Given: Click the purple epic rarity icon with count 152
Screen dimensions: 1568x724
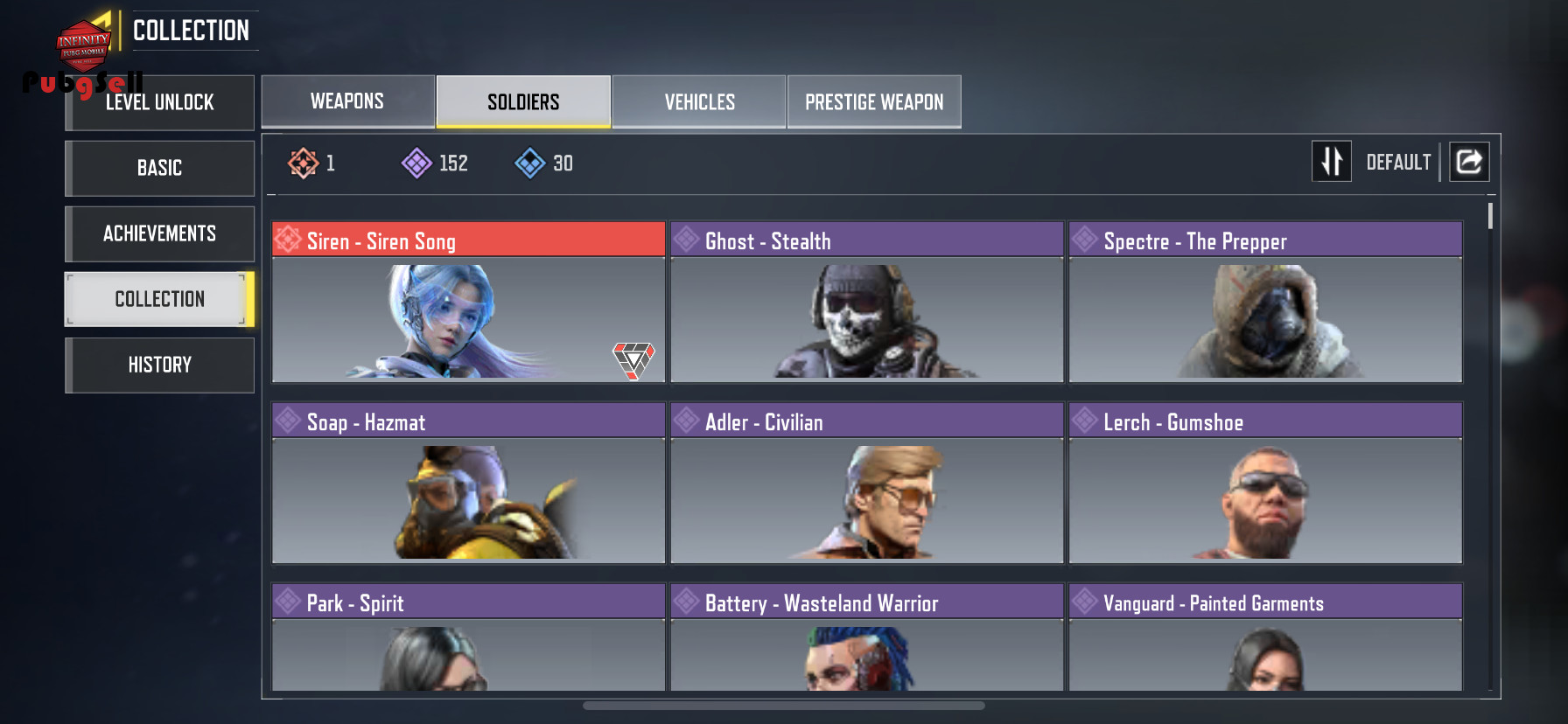Looking at the screenshot, I should click(416, 163).
